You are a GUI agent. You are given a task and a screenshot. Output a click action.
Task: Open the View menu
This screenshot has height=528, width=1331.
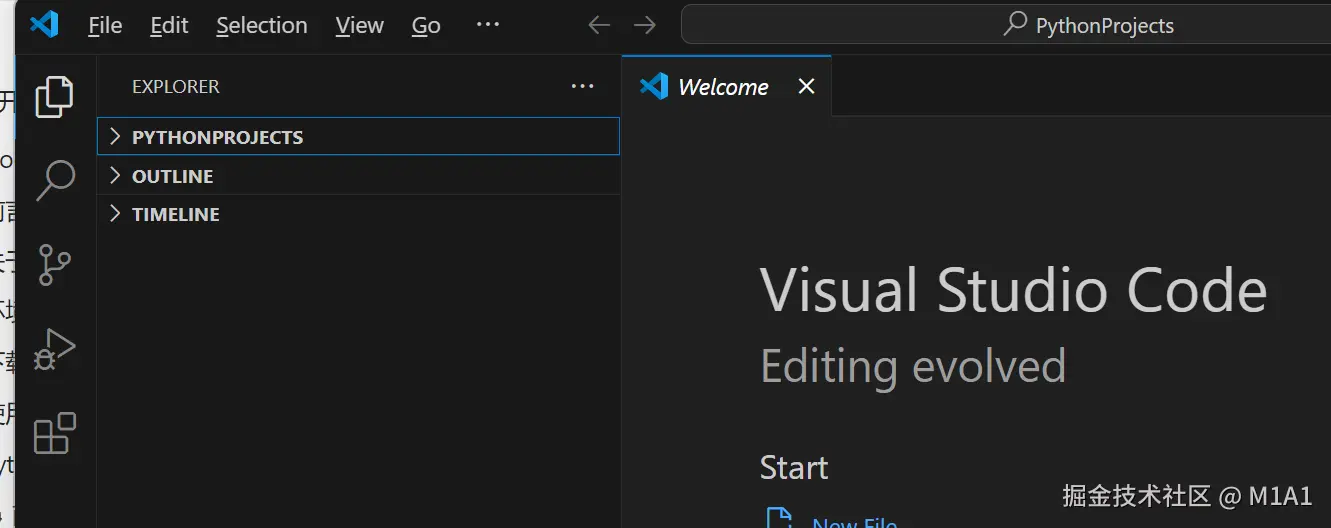click(x=360, y=25)
